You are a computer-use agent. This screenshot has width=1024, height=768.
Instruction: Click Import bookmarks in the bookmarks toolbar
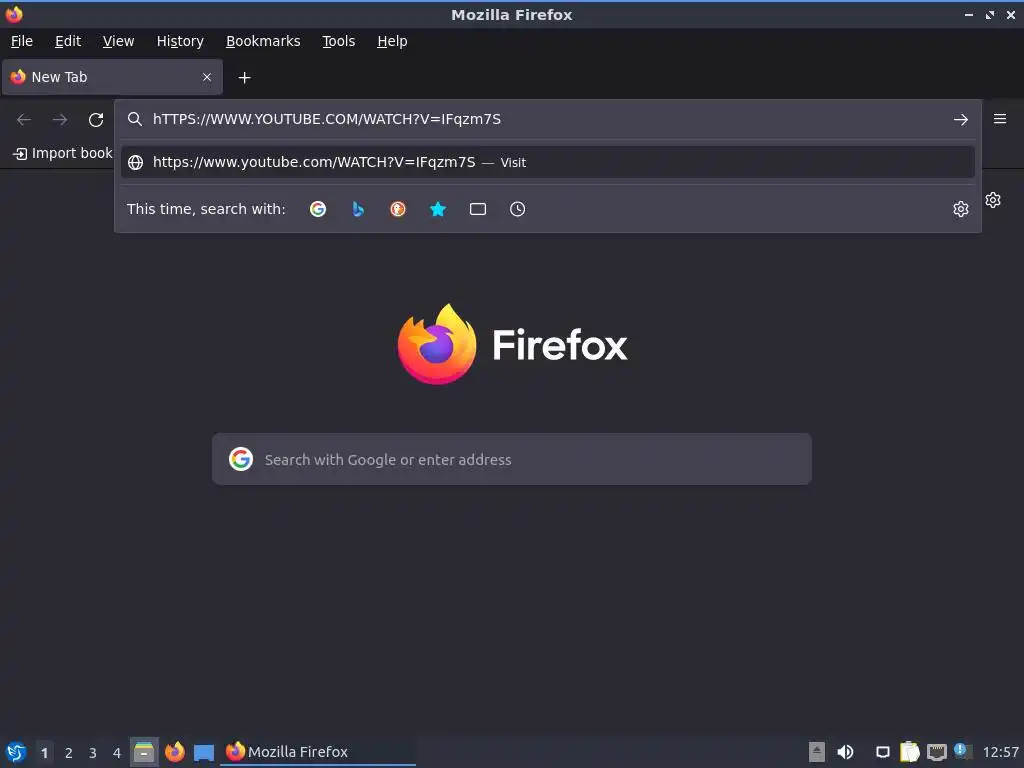tap(63, 153)
